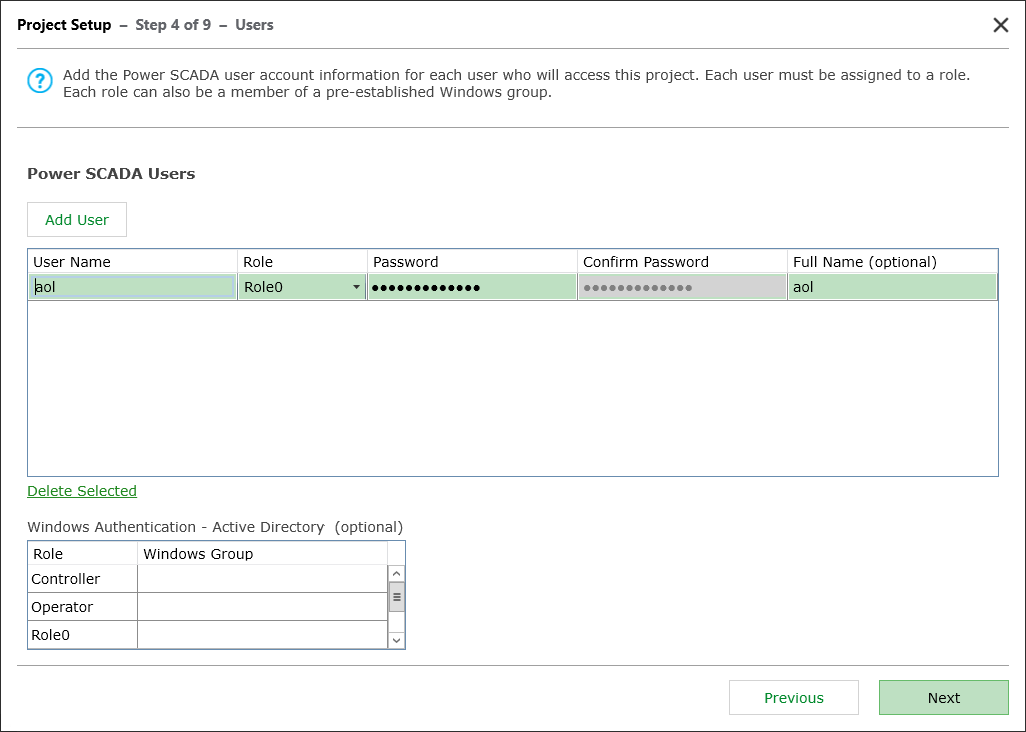The image size is (1026, 732).
Task: Click the Add User button
Action: tap(76, 219)
